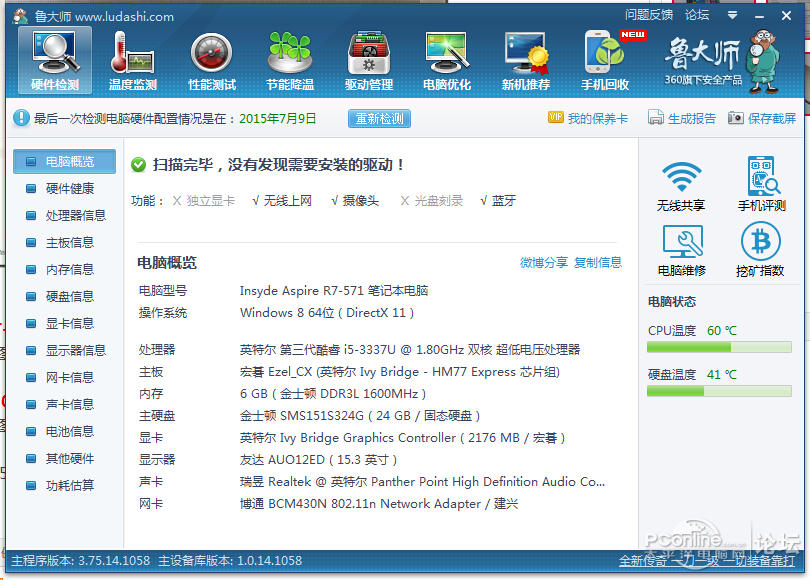The image size is (810, 580).
Task: Minimize the Ludashi window
Action: coord(759,16)
